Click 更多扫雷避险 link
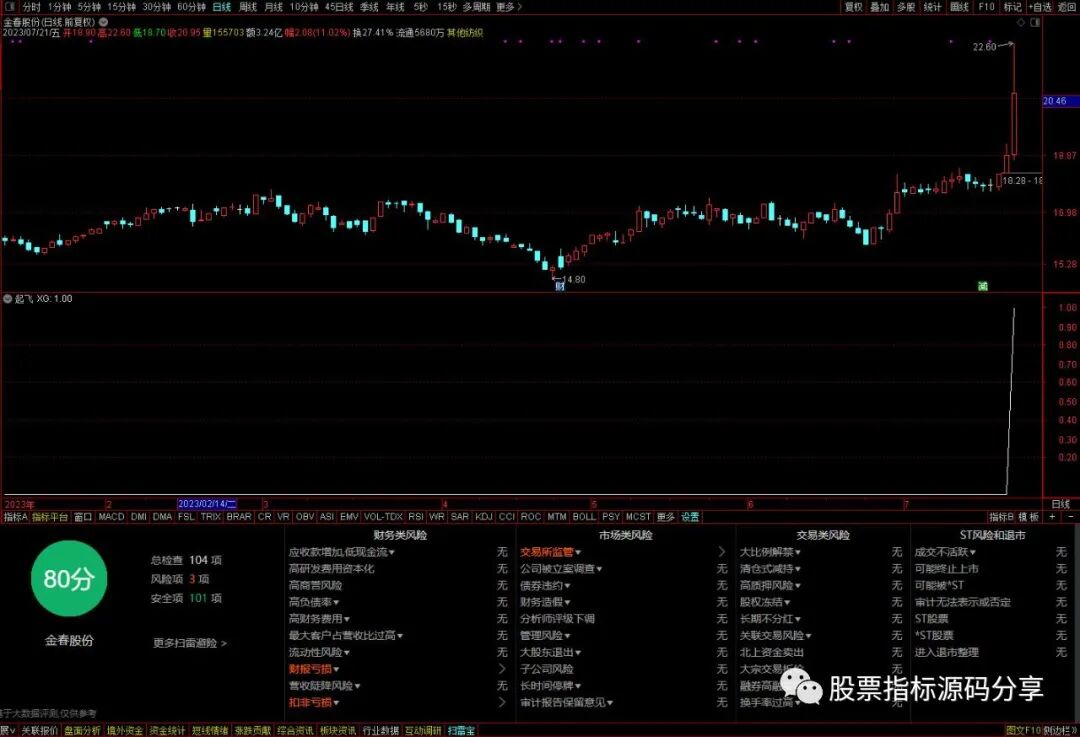Image resolution: width=1080 pixels, height=737 pixels. pyautogui.click(x=189, y=643)
